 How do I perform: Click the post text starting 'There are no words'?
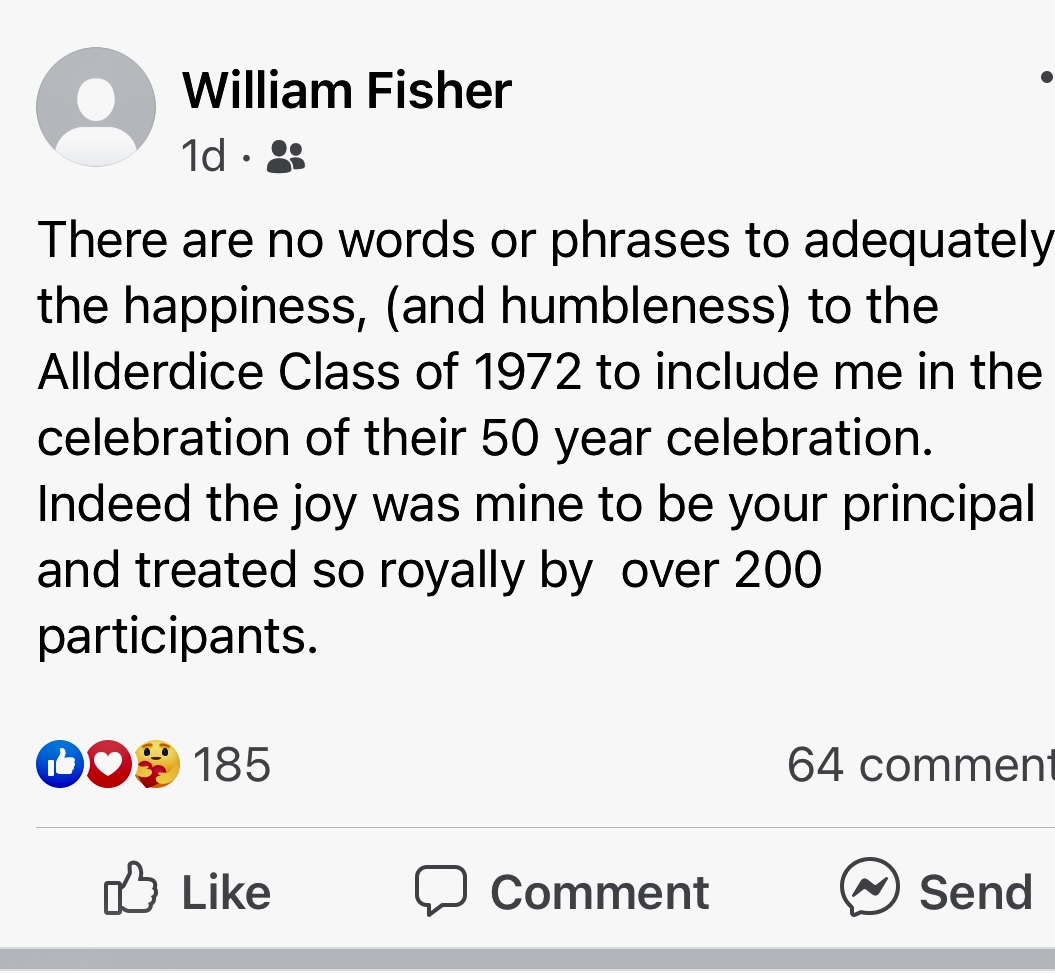545,437
